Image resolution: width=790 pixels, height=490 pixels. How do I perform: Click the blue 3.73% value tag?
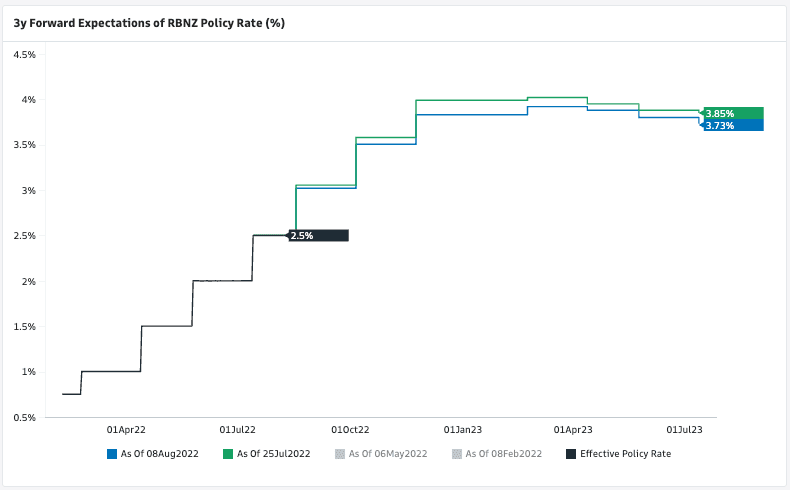point(733,126)
